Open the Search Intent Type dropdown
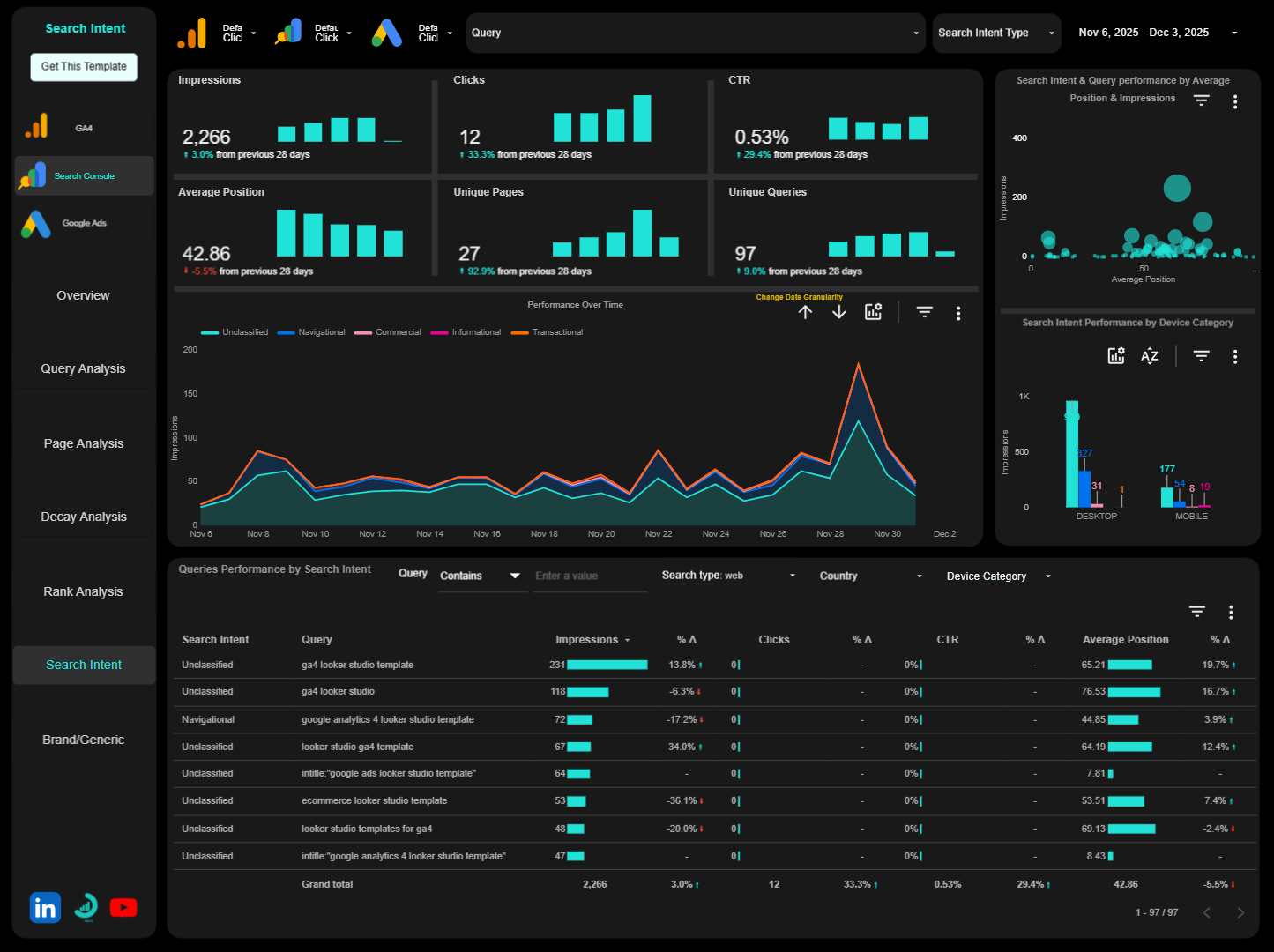 coord(996,33)
